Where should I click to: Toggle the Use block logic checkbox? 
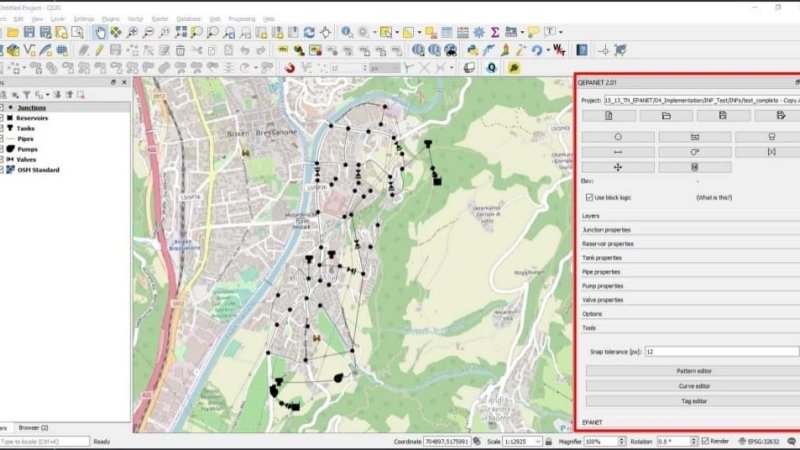[x=589, y=197]
